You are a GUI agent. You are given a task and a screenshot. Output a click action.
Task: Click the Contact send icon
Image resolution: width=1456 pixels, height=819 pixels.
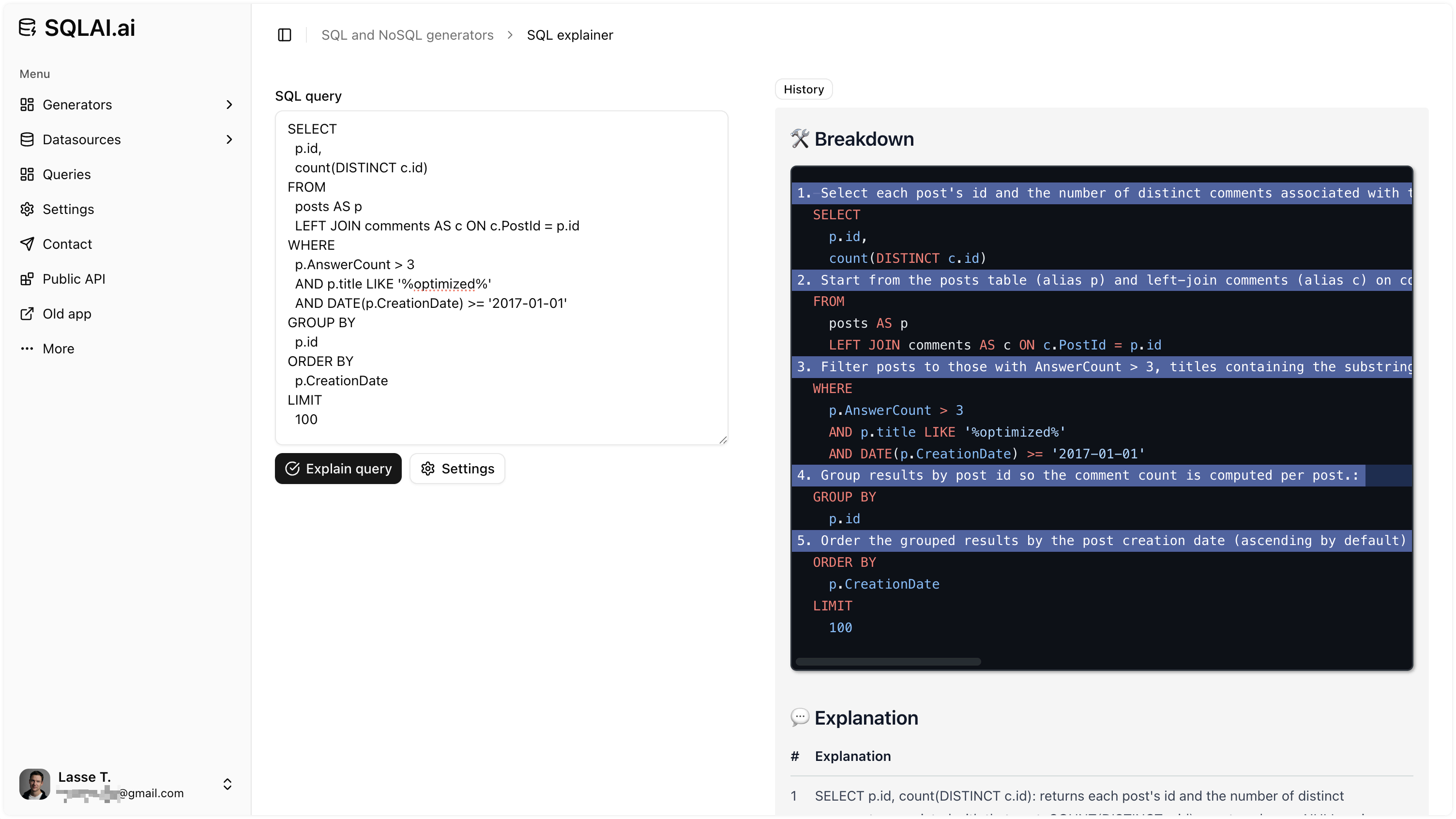coord(27,243)
